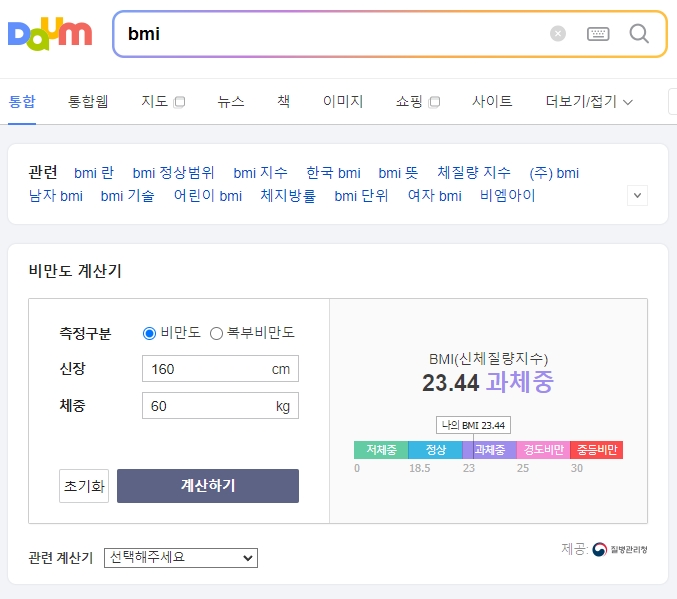Open related search '체질량 지수'
677x599 pixels.
[x=474, y=173]
